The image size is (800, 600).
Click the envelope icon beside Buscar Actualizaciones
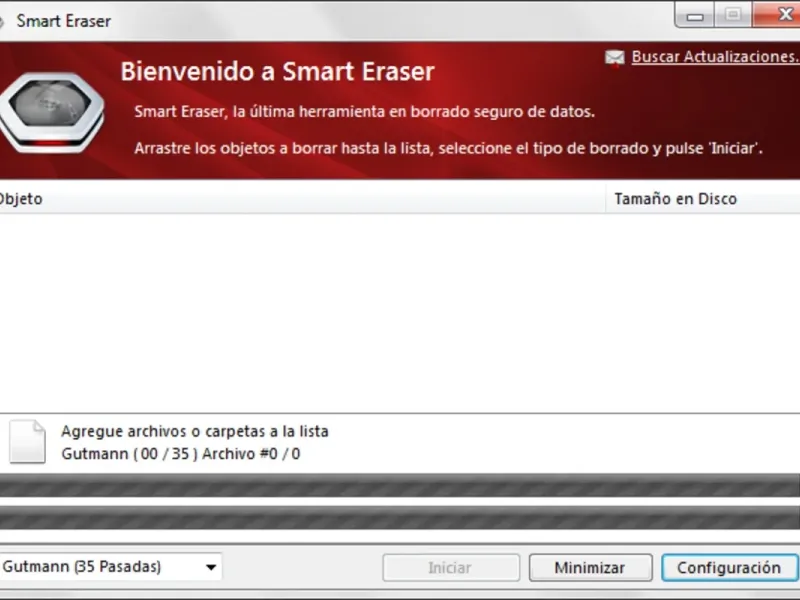614,58
